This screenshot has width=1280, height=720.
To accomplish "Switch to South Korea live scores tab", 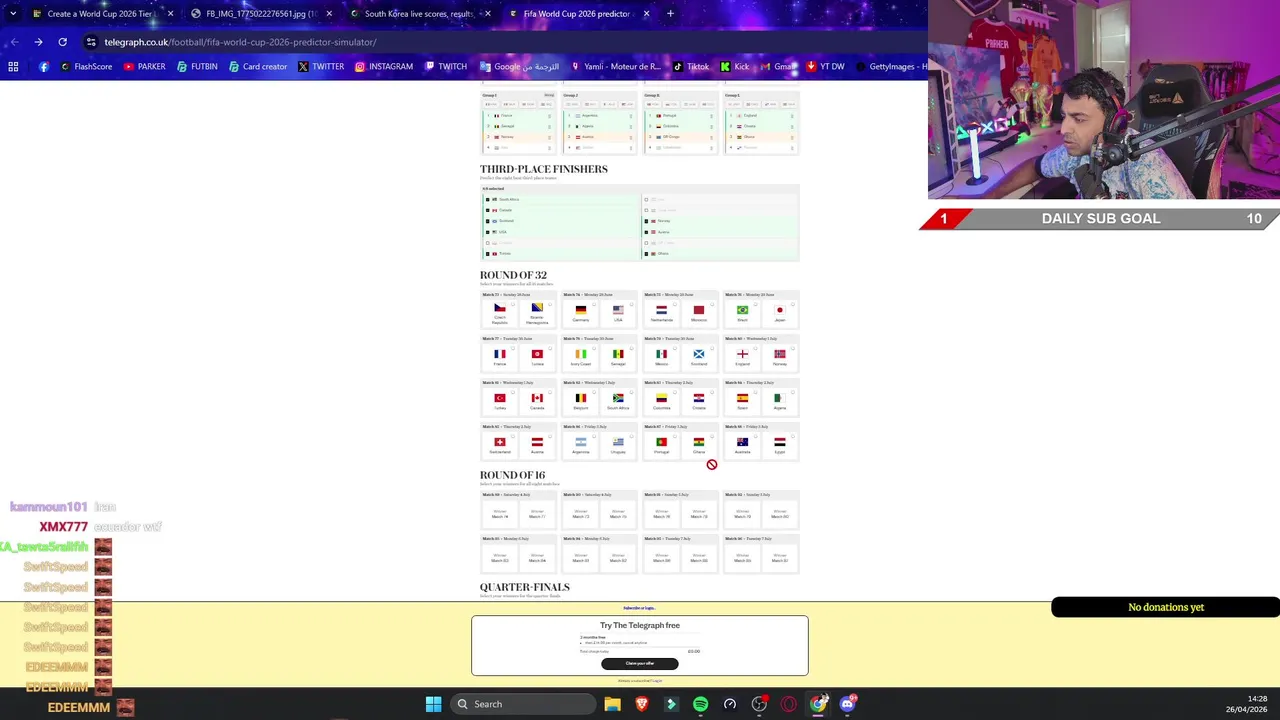I will coord(418,14).
